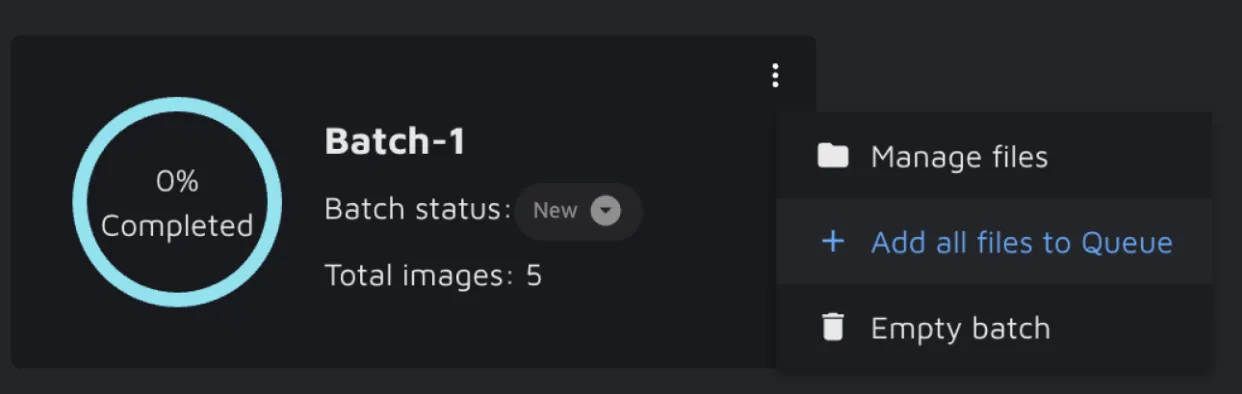Click the "0%" value inside the progress ring
Viewport: 1242px width, 394px height.
(177, 181)
